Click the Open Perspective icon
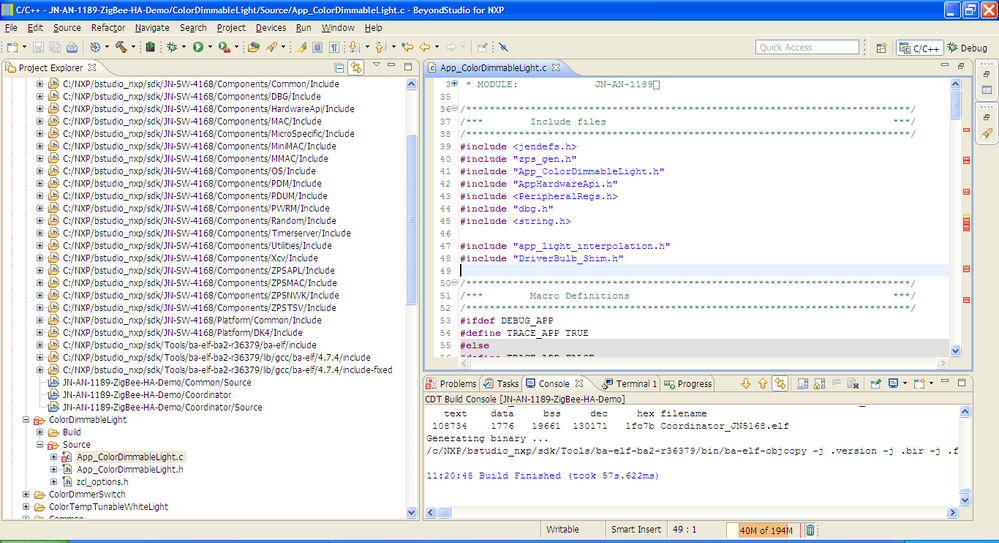Image resolution: width=999 pixels, height=543 pixels. [881, 48]
